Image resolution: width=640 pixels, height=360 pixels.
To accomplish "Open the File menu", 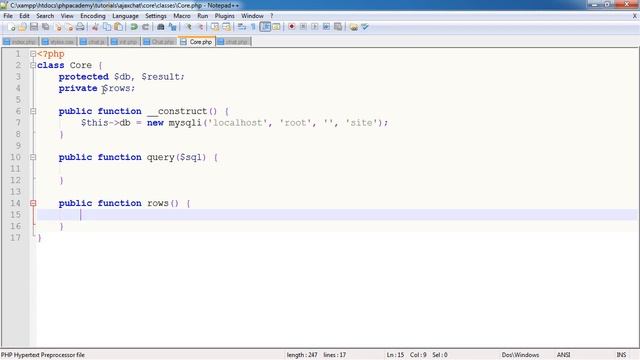I will pos(8,16).
